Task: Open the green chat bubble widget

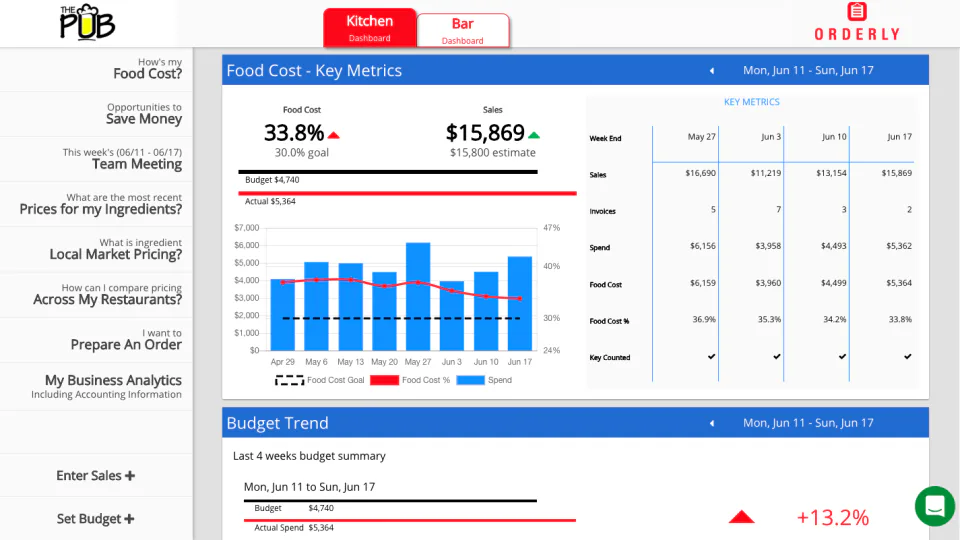Action: click(x=935, y=506)
